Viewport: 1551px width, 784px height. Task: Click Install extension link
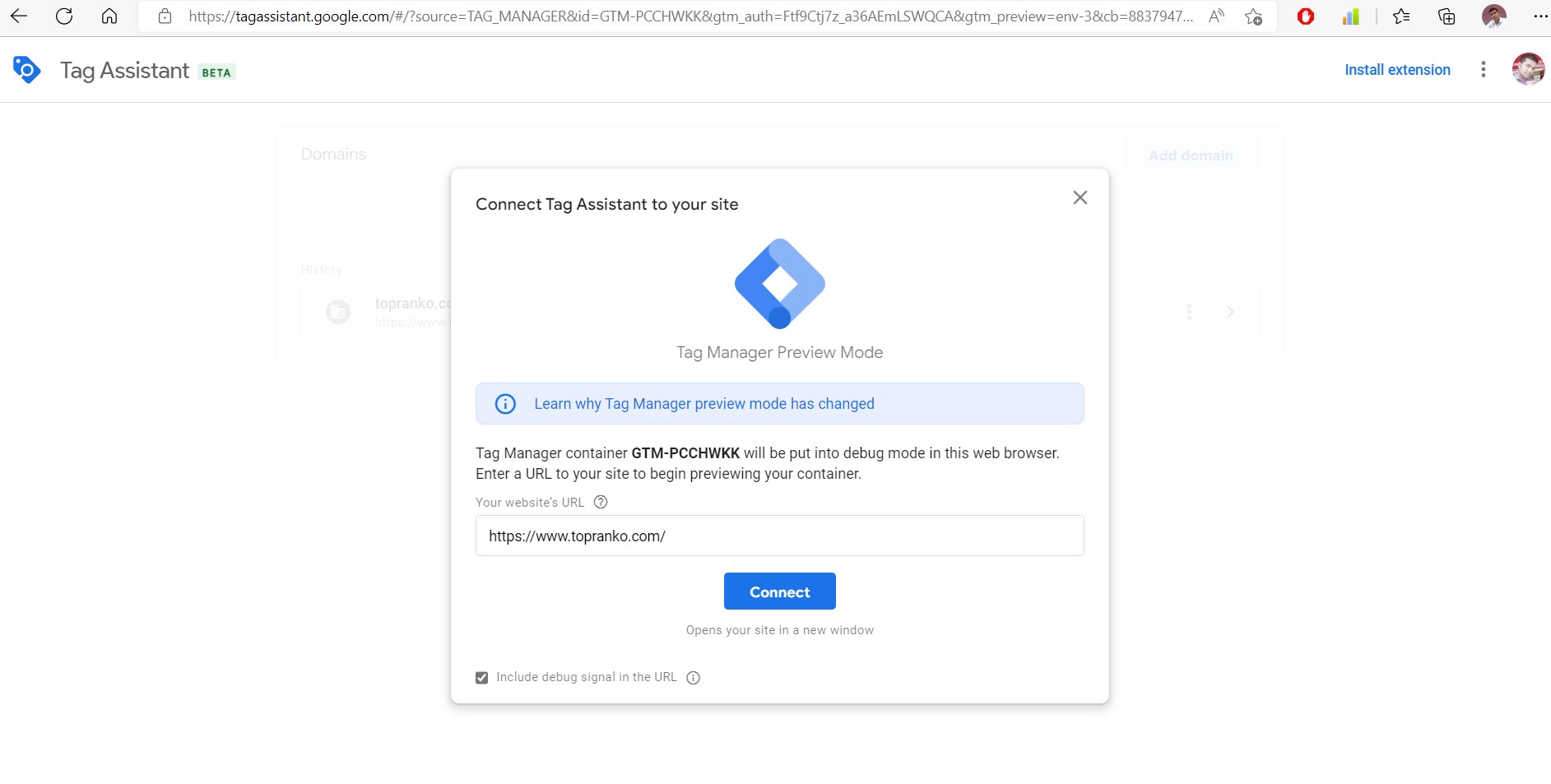[1397, 70]
